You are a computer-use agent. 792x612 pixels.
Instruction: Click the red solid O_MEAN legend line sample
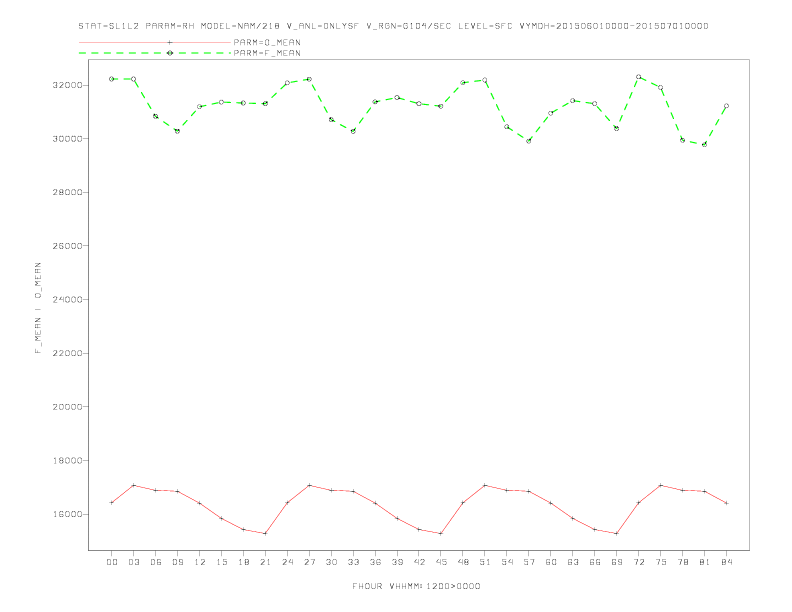pos(155,42)
